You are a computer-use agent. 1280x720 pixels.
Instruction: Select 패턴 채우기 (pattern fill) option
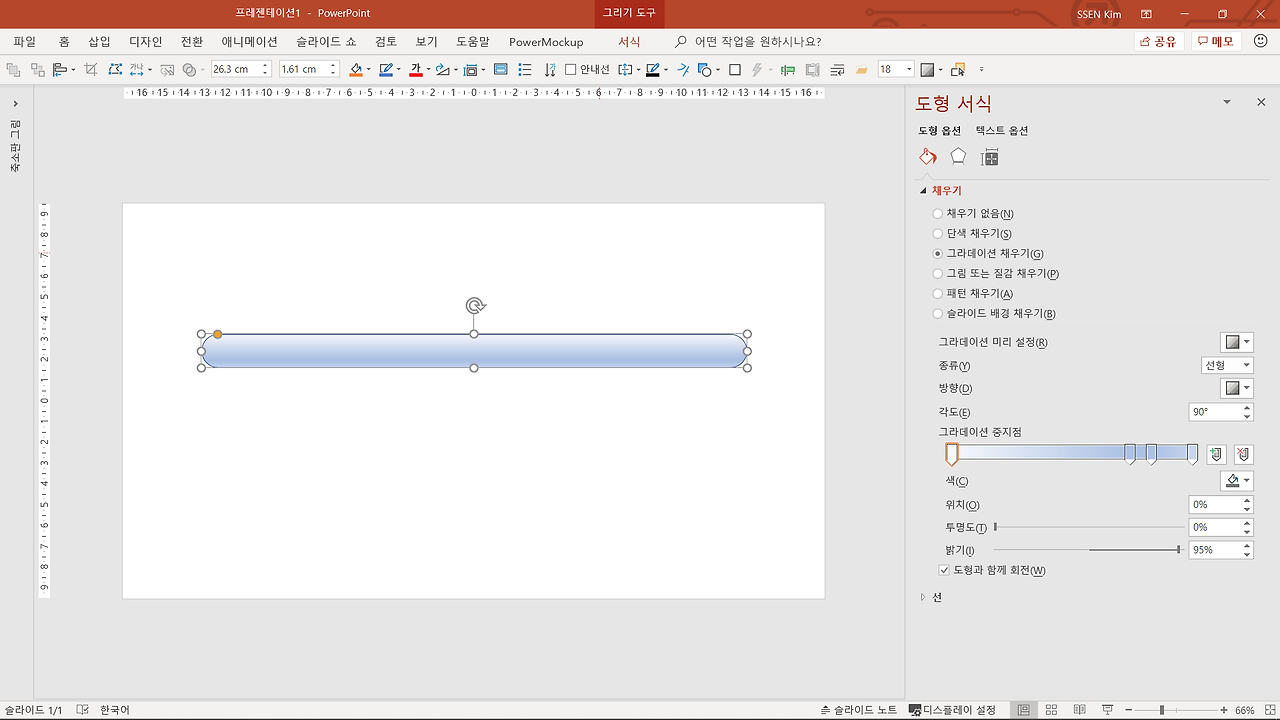coord(973,293)
